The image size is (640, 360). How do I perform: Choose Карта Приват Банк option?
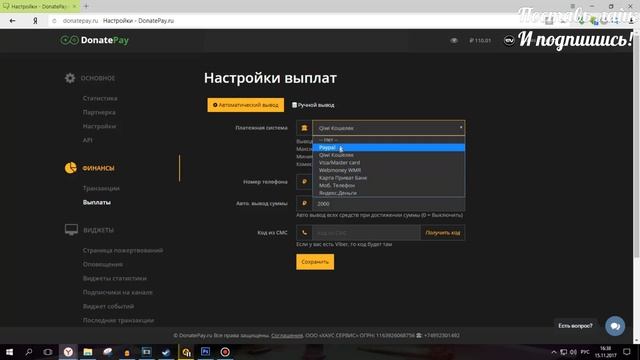389,178
